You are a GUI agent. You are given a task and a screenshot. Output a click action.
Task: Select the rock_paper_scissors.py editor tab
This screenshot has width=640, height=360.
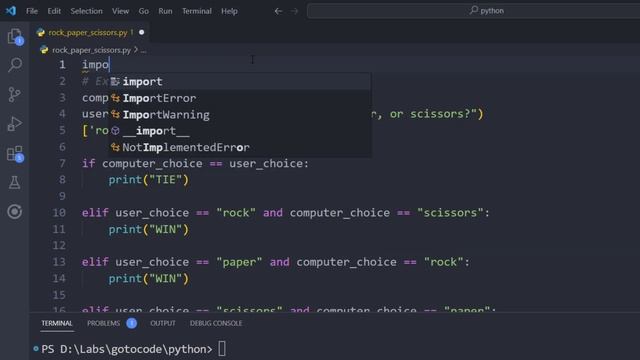point(88,32)
